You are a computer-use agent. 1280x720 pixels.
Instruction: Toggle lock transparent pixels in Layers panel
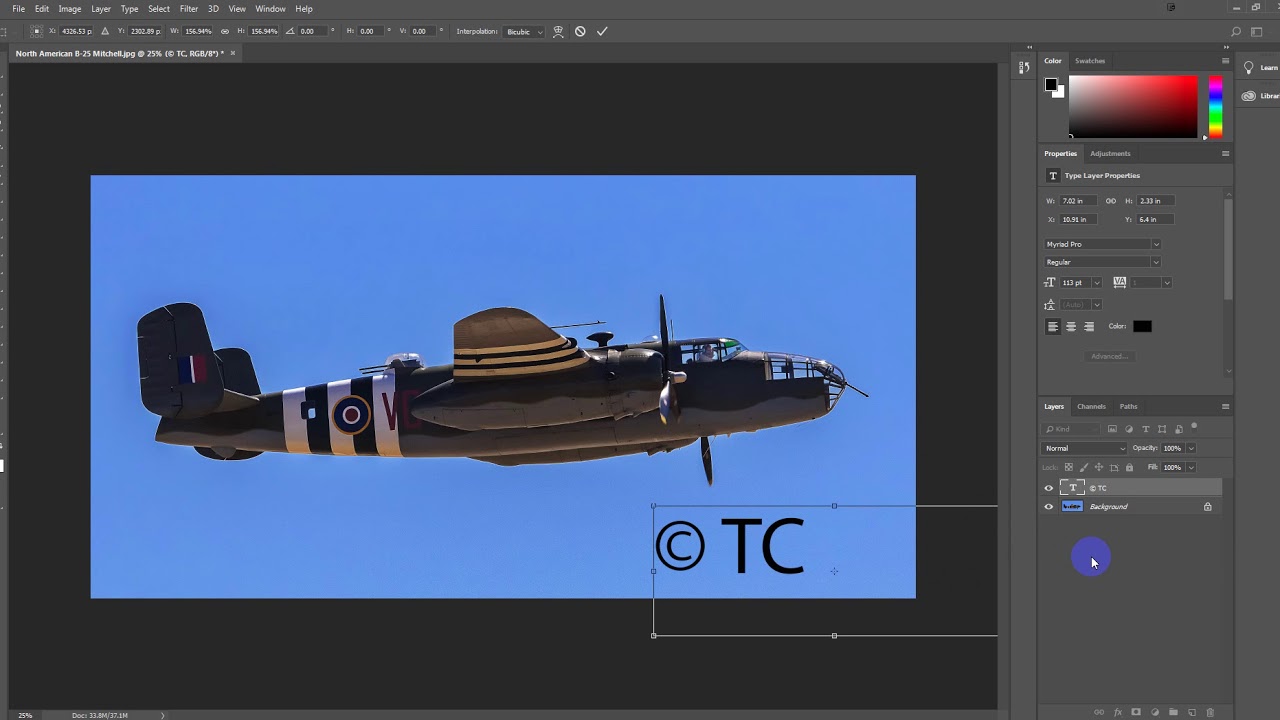point(1068,467)
